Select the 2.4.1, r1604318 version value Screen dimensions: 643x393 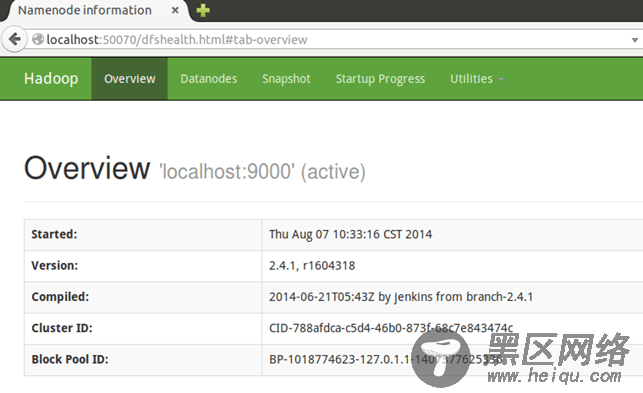pyautogui.click(x=312, y=266)
